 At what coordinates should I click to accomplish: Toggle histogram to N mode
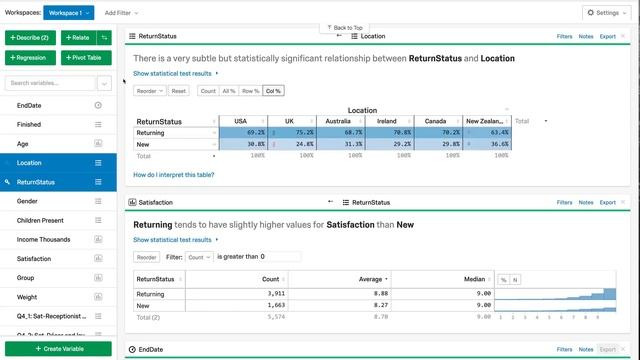tap(515, 280)
